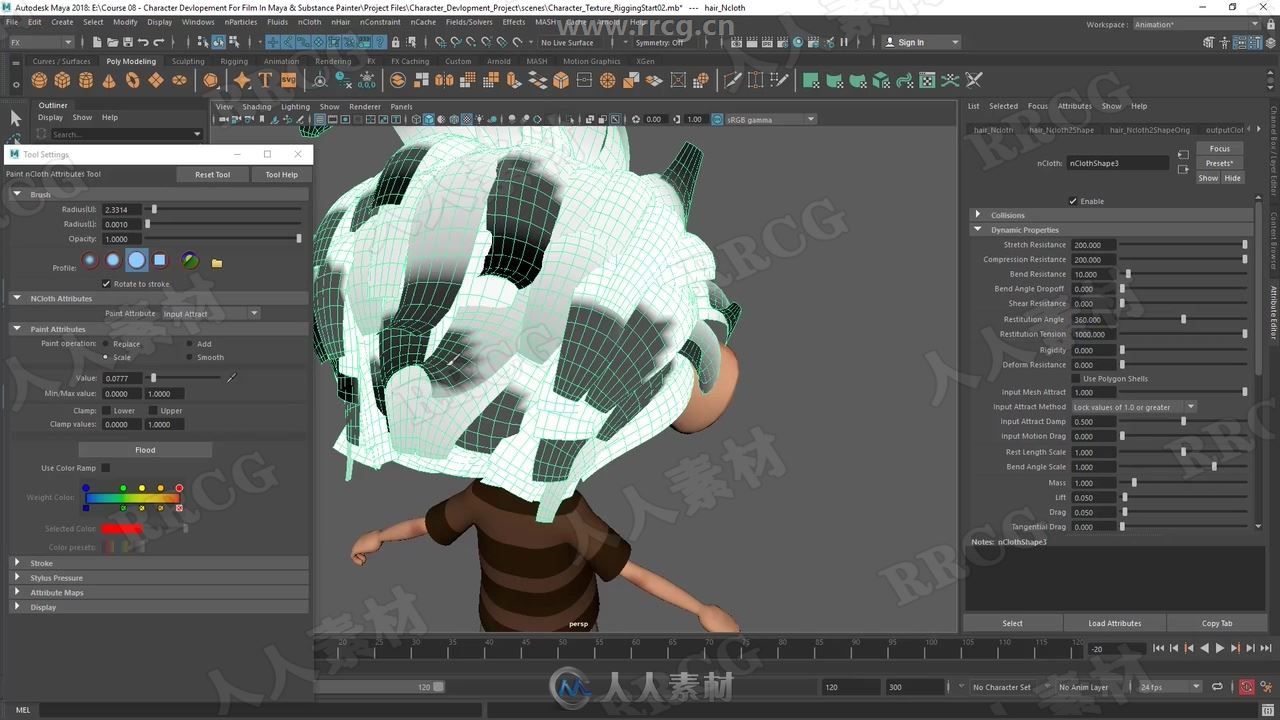Open the sRGB gamma view transform dropdown
Viewport: 1280px width, 720px height.
pyautogui.click(x=770, y=119)
